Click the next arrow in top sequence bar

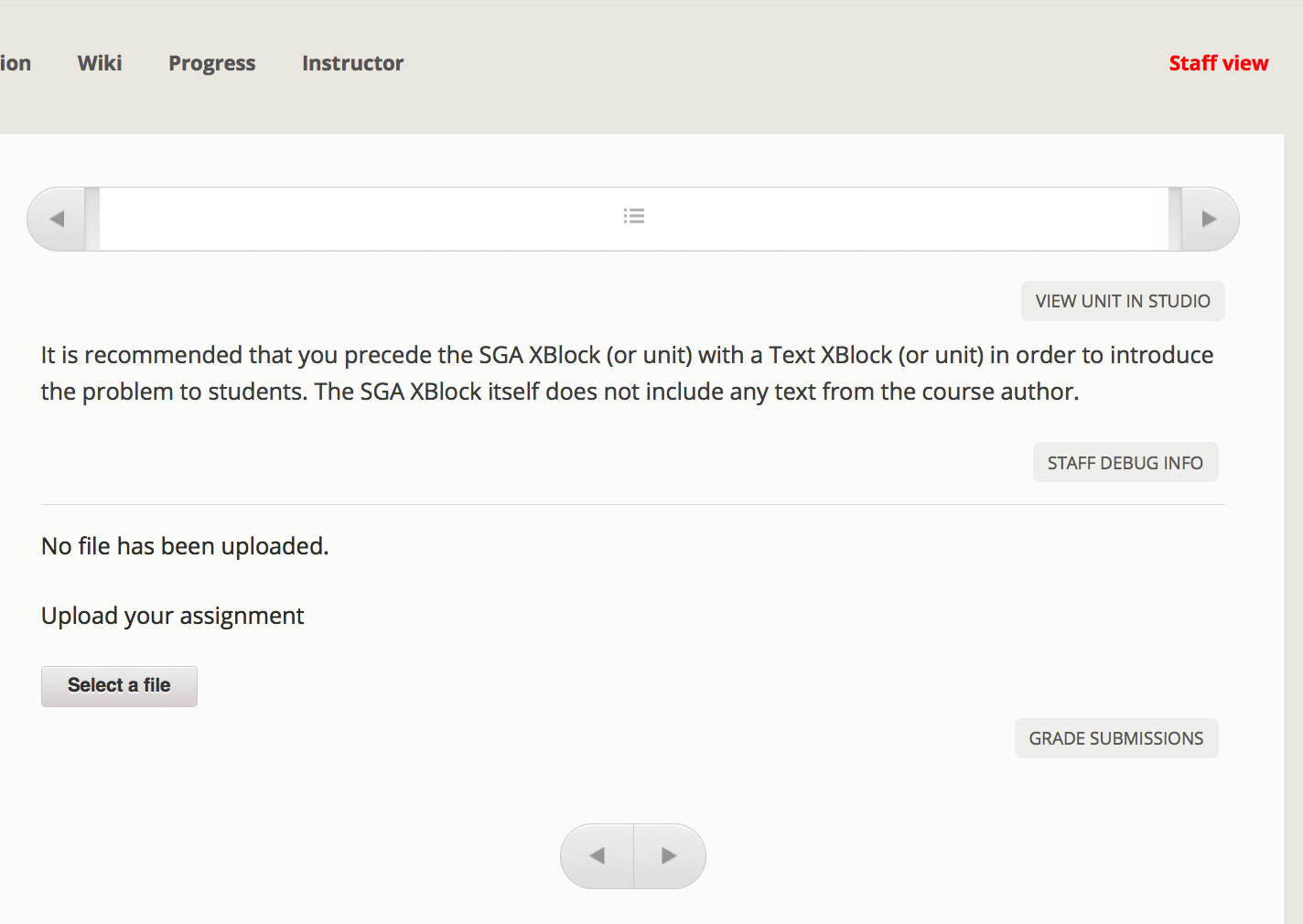(1209, 220)
